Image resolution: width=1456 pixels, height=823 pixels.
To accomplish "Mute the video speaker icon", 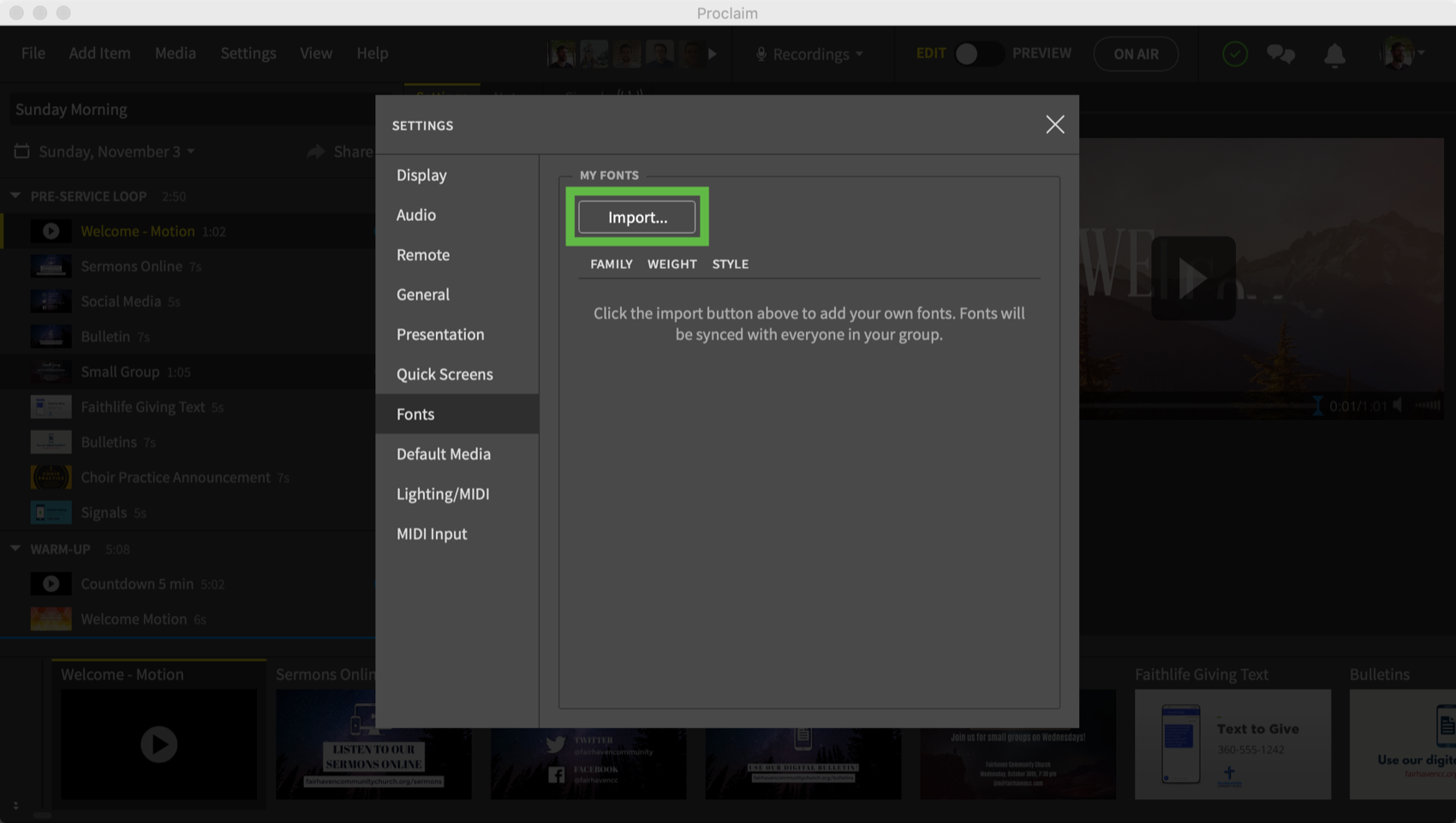I will click(1398, 405).
